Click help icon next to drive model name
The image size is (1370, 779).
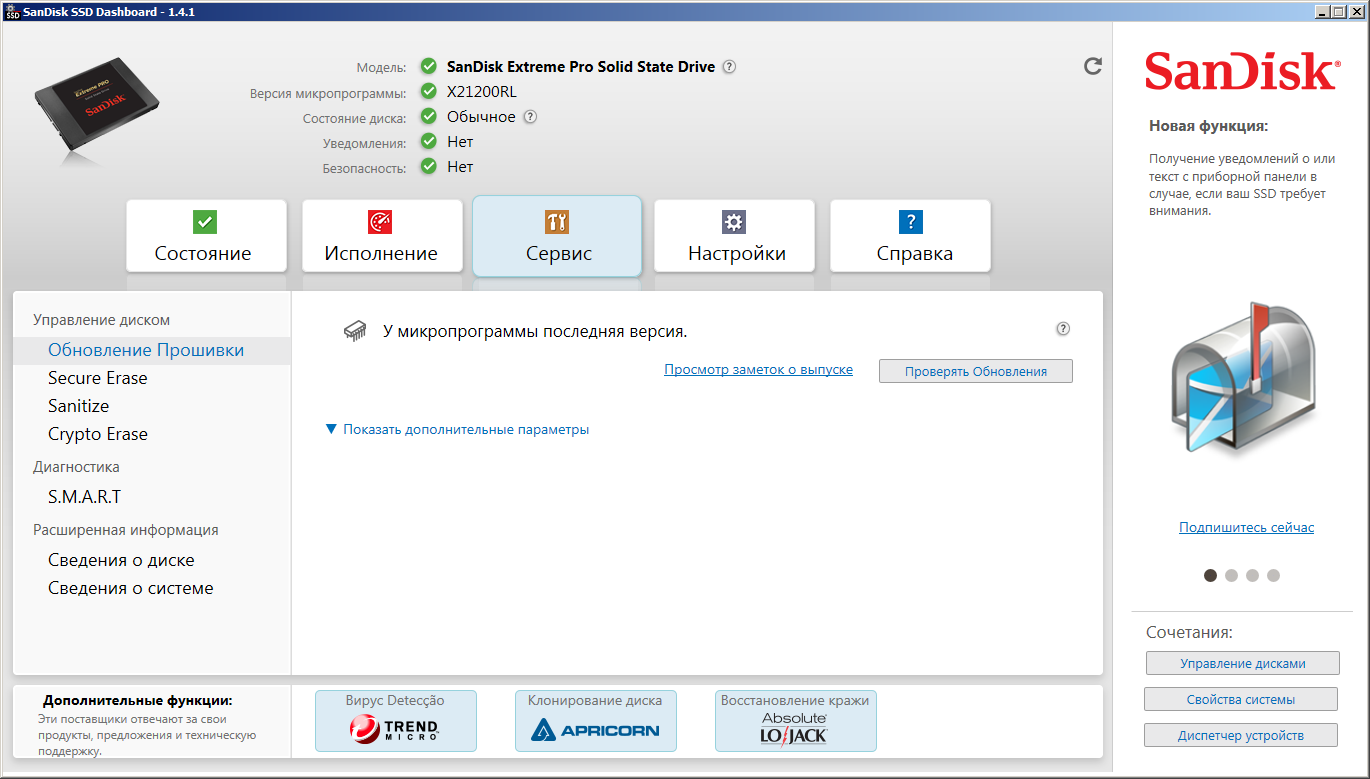tap(729, 67)
